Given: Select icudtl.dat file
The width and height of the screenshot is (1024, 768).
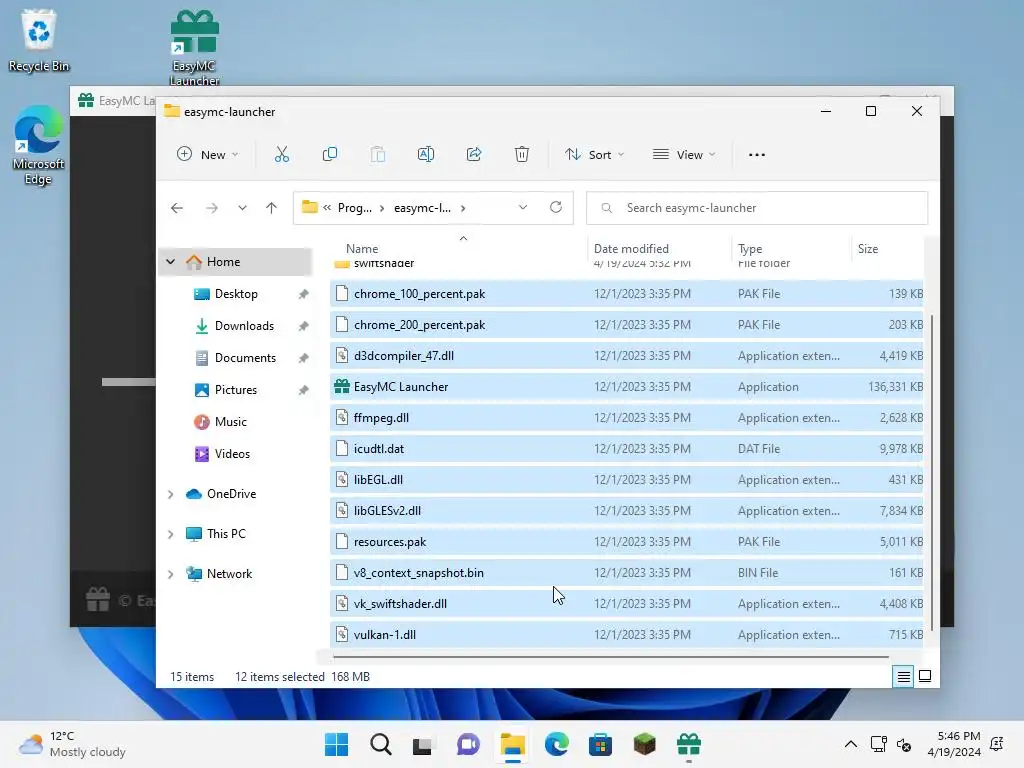Looking at the screenshot, I should (626, 449).
